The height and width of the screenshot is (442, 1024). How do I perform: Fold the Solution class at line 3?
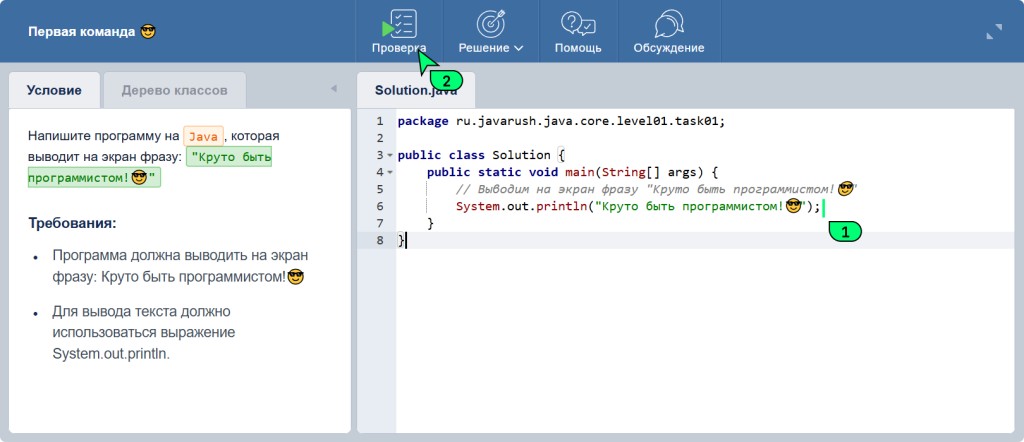click(x=390, y=156)
